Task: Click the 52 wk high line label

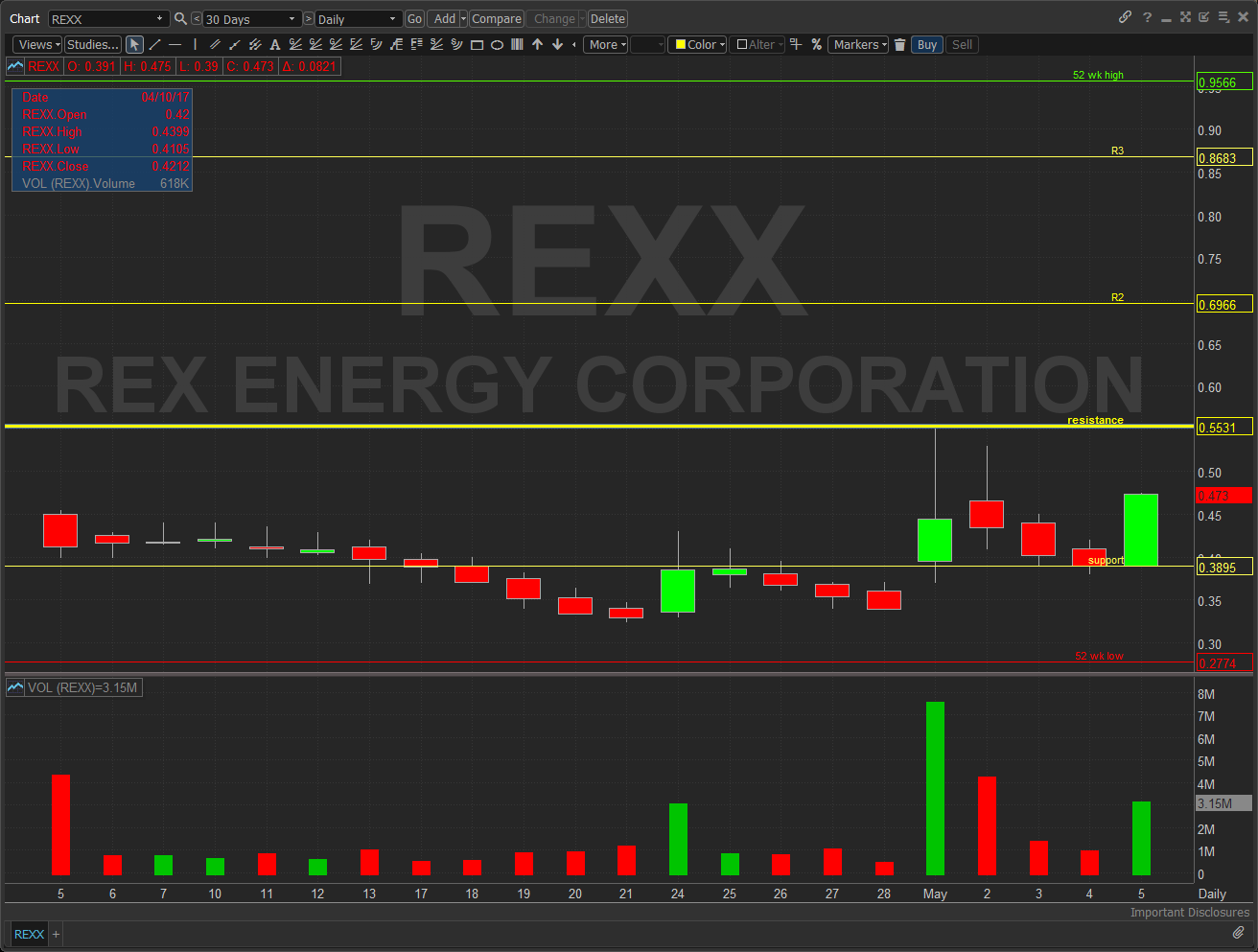Action: click(x=1098, y=75)
